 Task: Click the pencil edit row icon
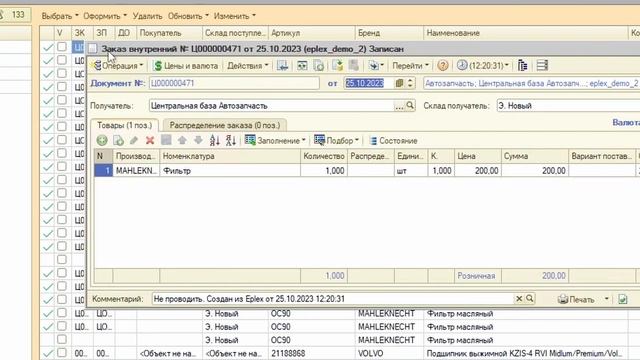134,141
